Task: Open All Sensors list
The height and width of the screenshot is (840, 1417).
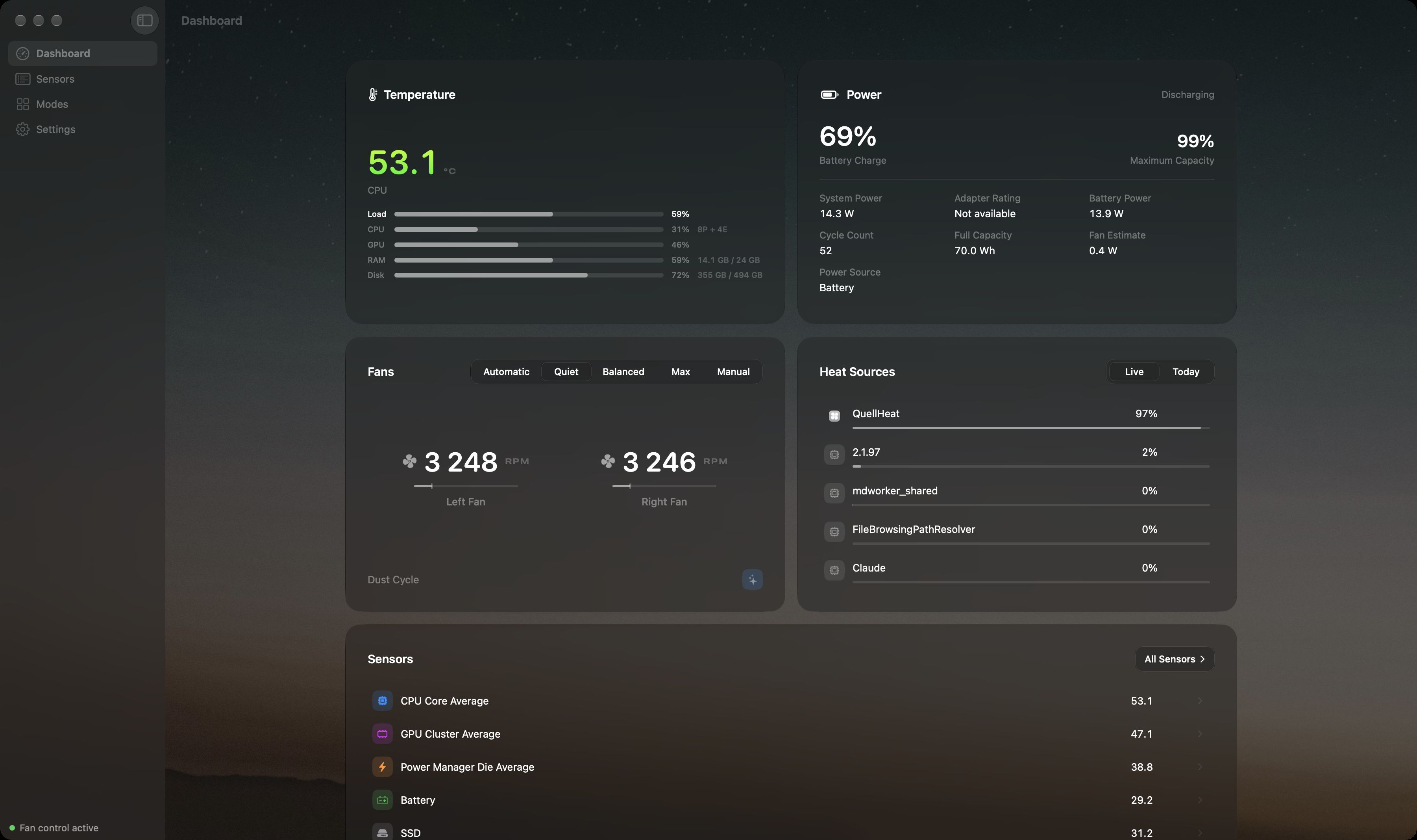Action: tap(1174, 659)
